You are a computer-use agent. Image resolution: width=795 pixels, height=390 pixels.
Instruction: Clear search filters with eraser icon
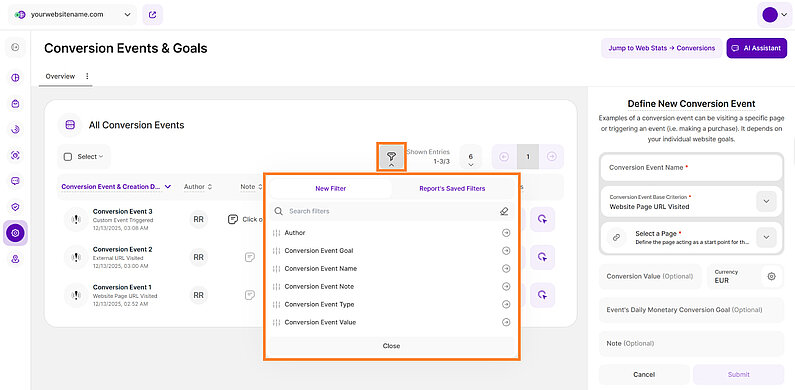503,211
